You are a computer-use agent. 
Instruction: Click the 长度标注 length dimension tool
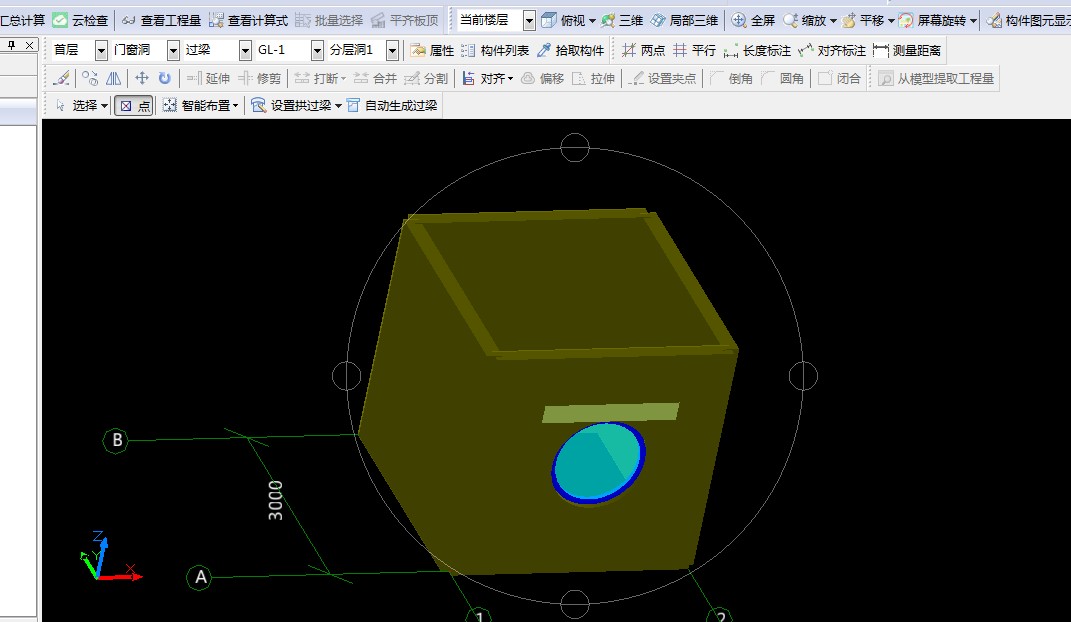[x=757, y=51]
